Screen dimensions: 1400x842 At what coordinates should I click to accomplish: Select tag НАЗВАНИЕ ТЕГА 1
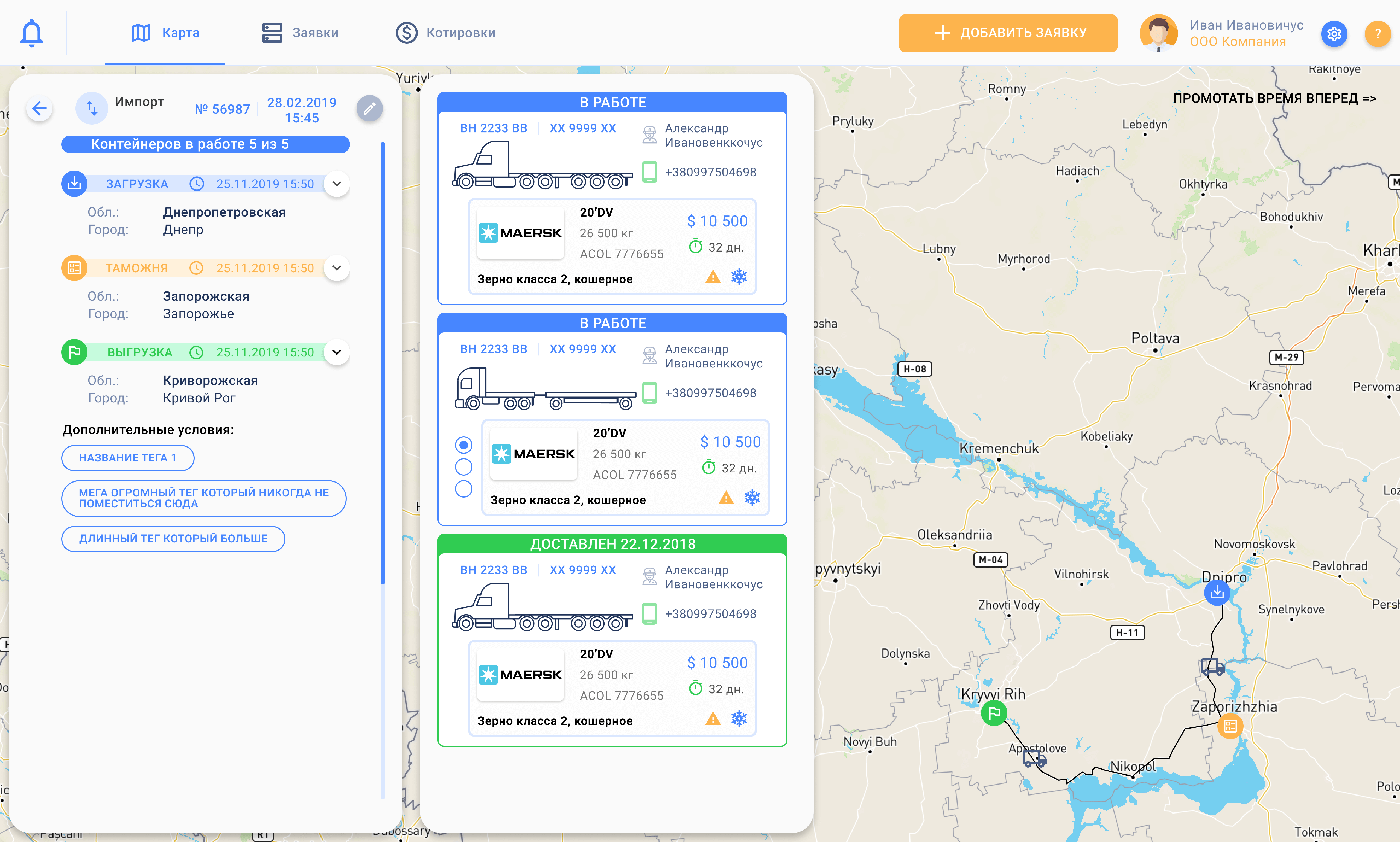(128, 458)
